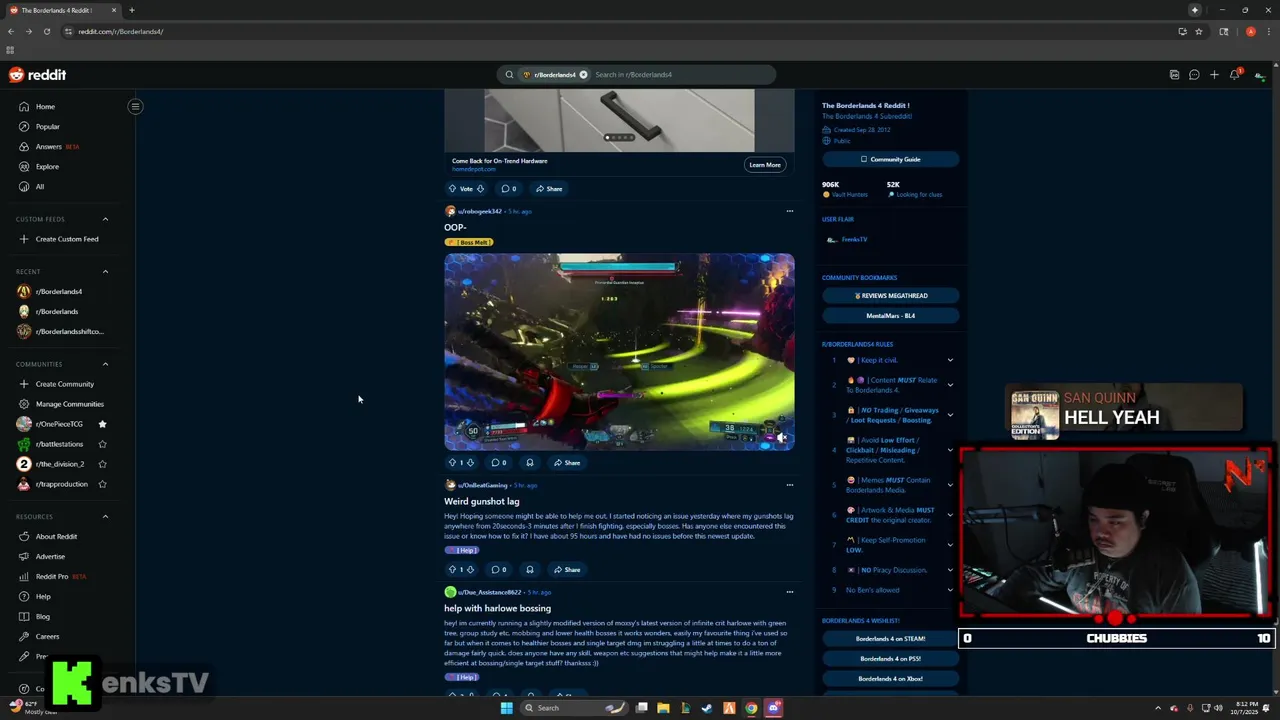Open Manage Communities
The image size is (1280, 720).
(x=70, y=404)
